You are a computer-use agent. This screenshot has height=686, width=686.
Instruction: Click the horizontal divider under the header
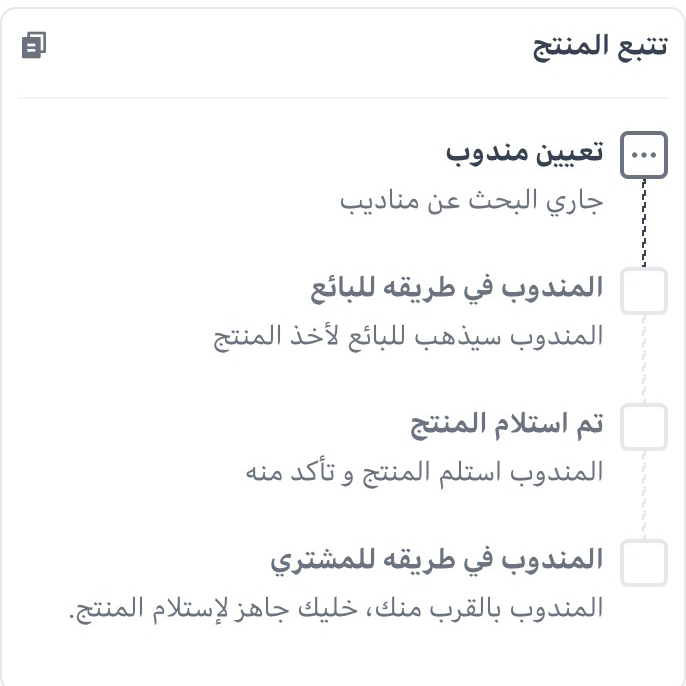pos(343,98)
